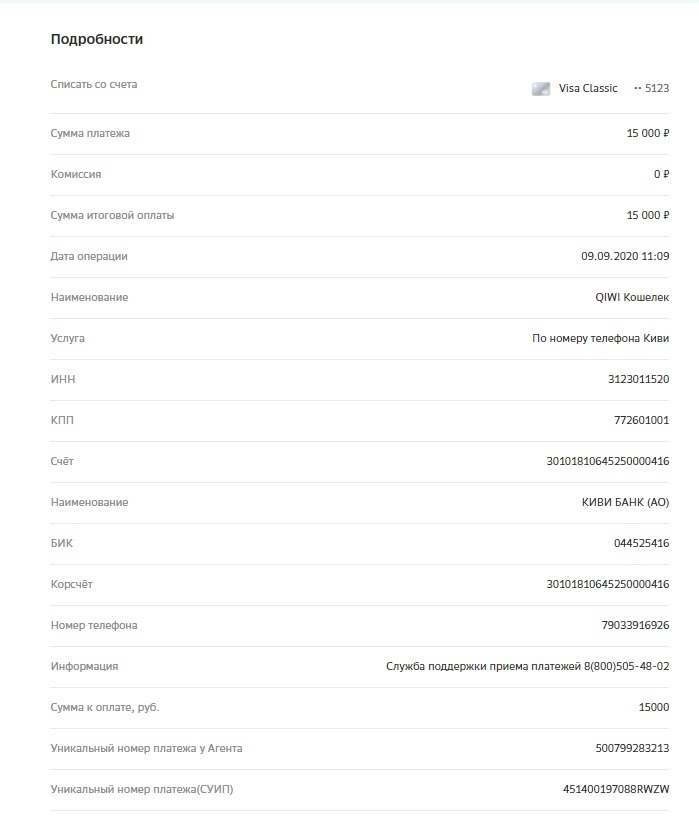Screen dimensions: 699x828
Task: Select the БИК number 044525416
Action: pyautogui.click(x=641, y=543)
